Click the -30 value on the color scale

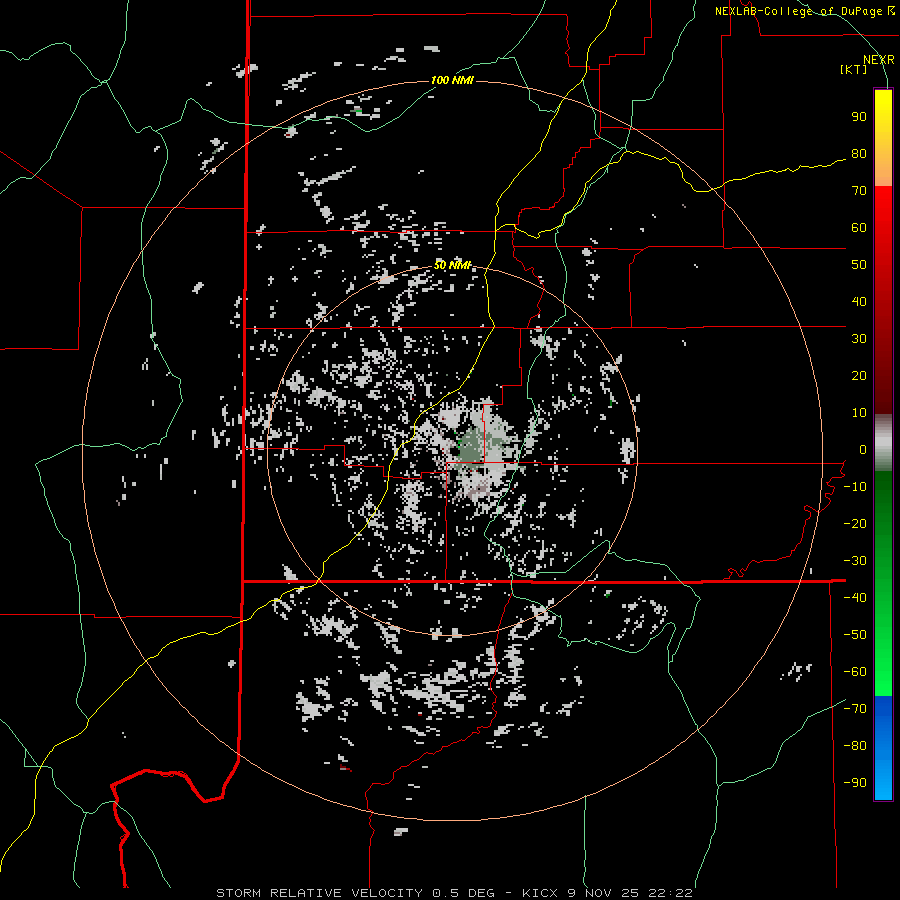click(855, 561)
